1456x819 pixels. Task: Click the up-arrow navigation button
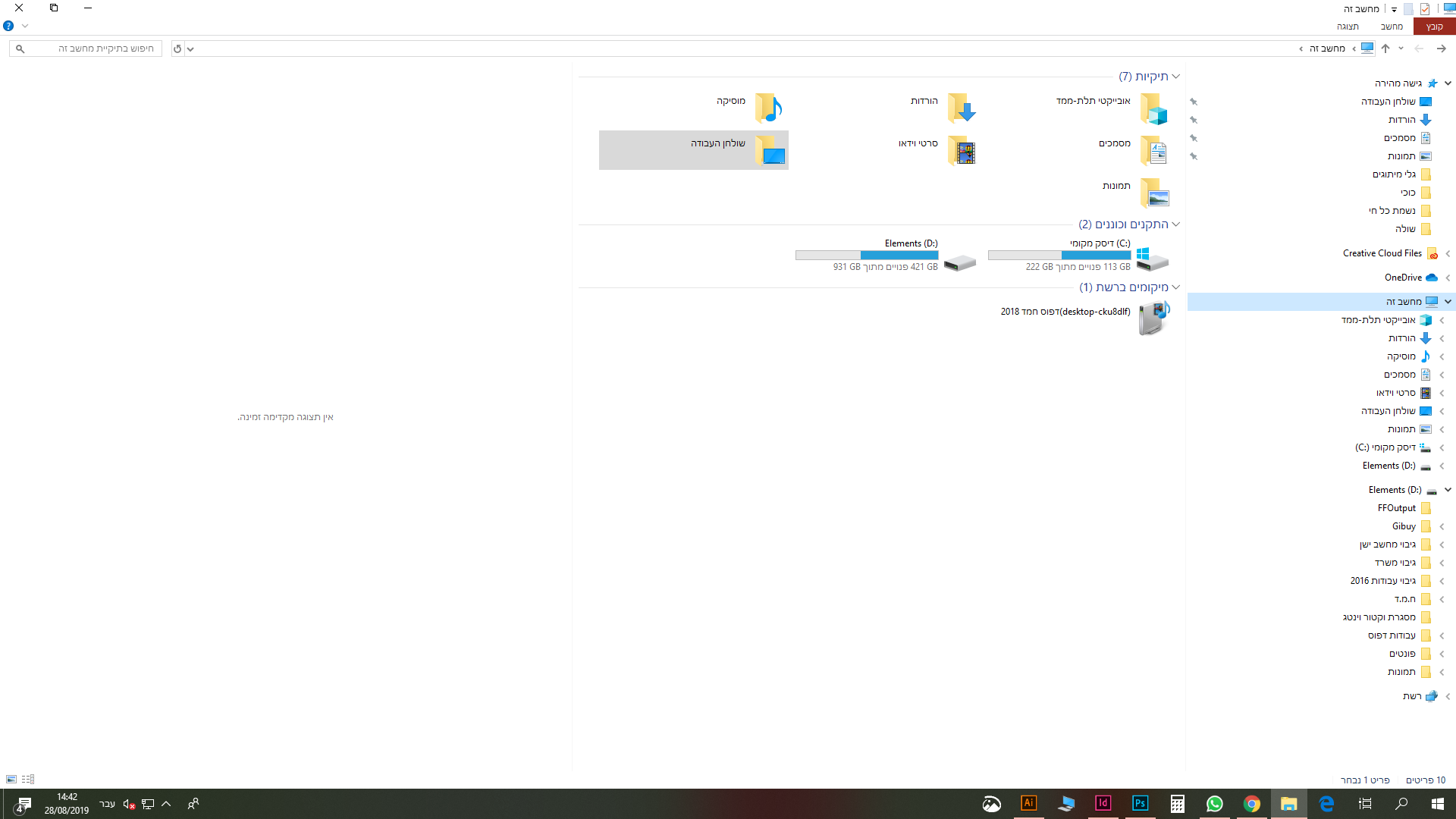(1385, 49)
